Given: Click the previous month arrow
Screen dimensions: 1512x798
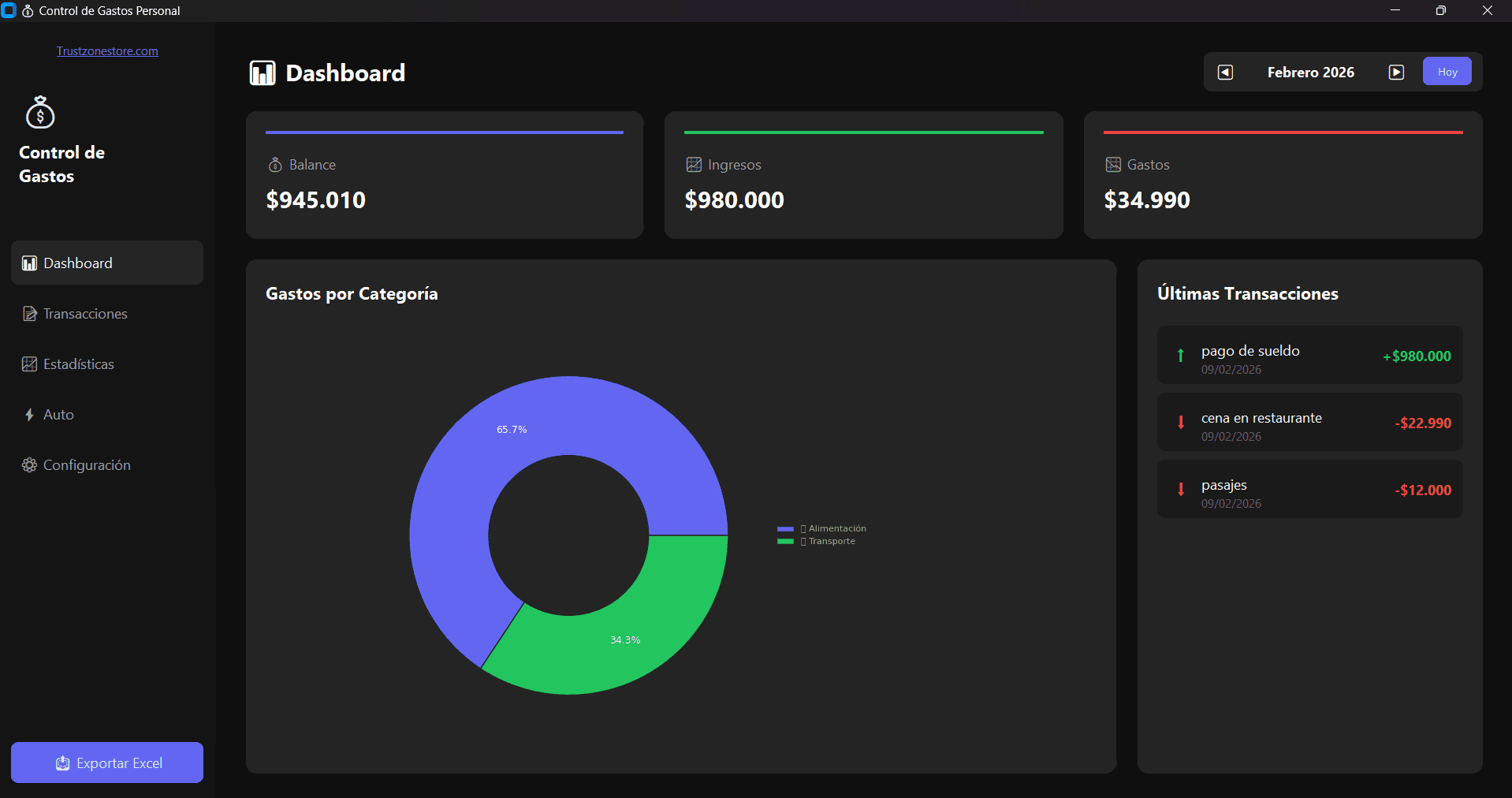Looking at the screenshot, I should (1223, 71).
